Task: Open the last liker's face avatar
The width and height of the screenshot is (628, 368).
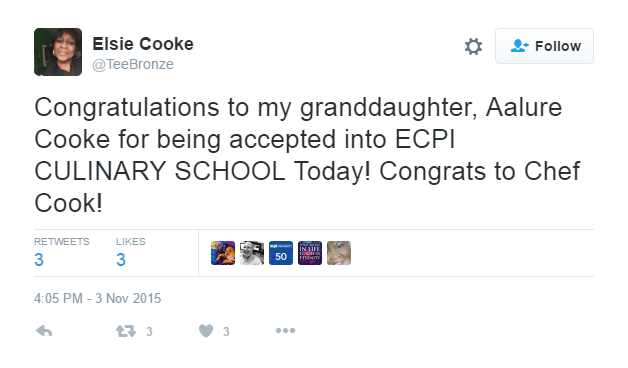Action: [x=339, y=253]
